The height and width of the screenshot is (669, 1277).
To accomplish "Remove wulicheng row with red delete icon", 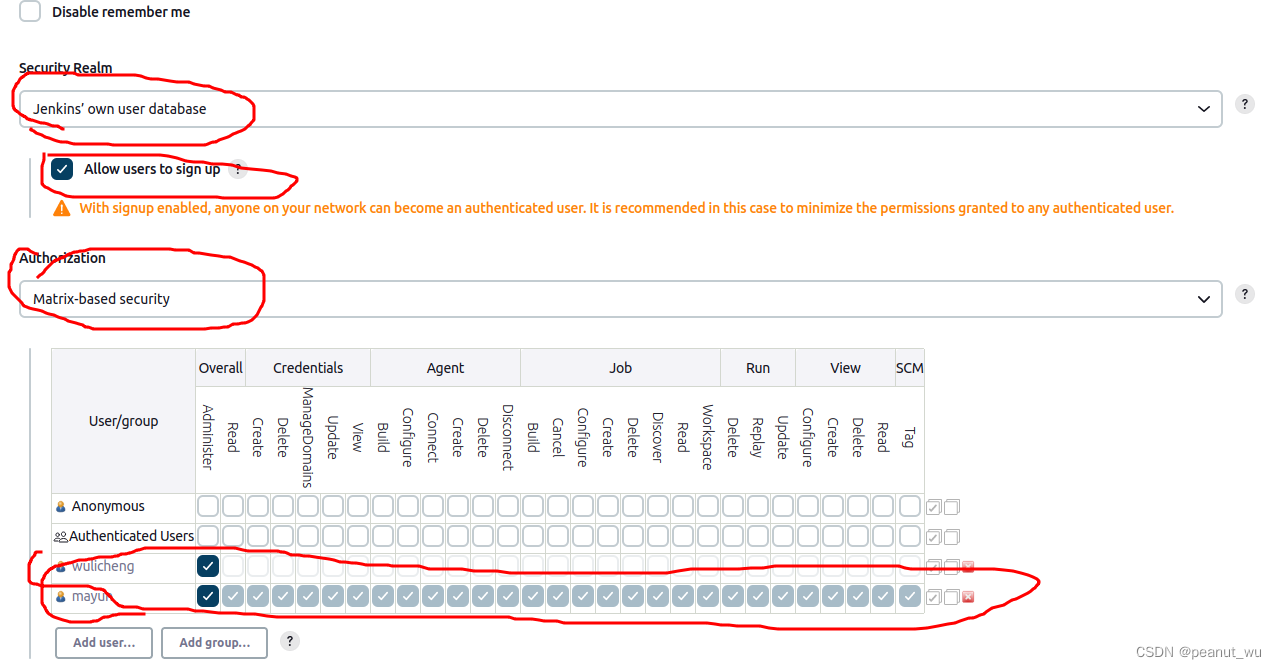I will [x=968, y=567].
